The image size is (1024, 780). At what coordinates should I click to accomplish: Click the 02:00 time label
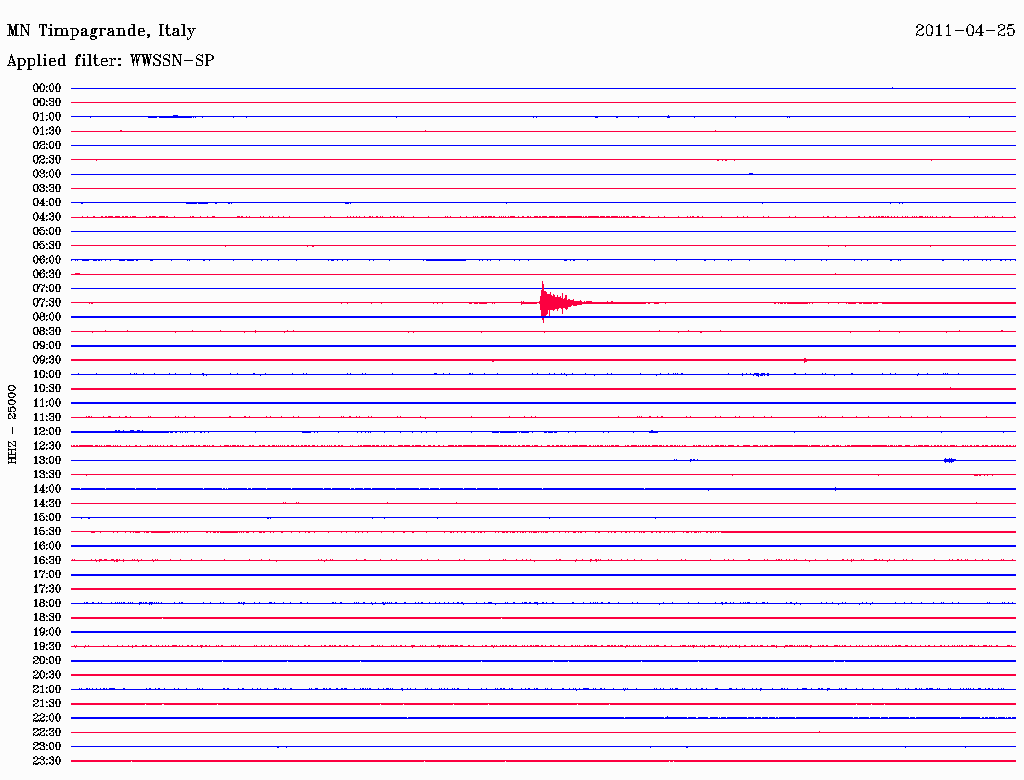pos(47,145)
